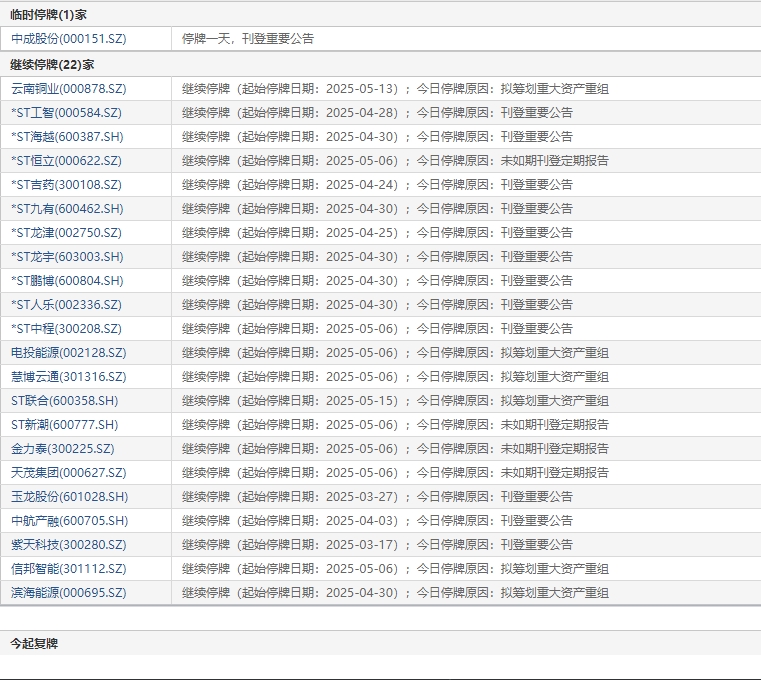Click *ST吉药 suspension detail dated 2025-04-24
The height and width of the screenshot is (680, 761).
[378, 185]
